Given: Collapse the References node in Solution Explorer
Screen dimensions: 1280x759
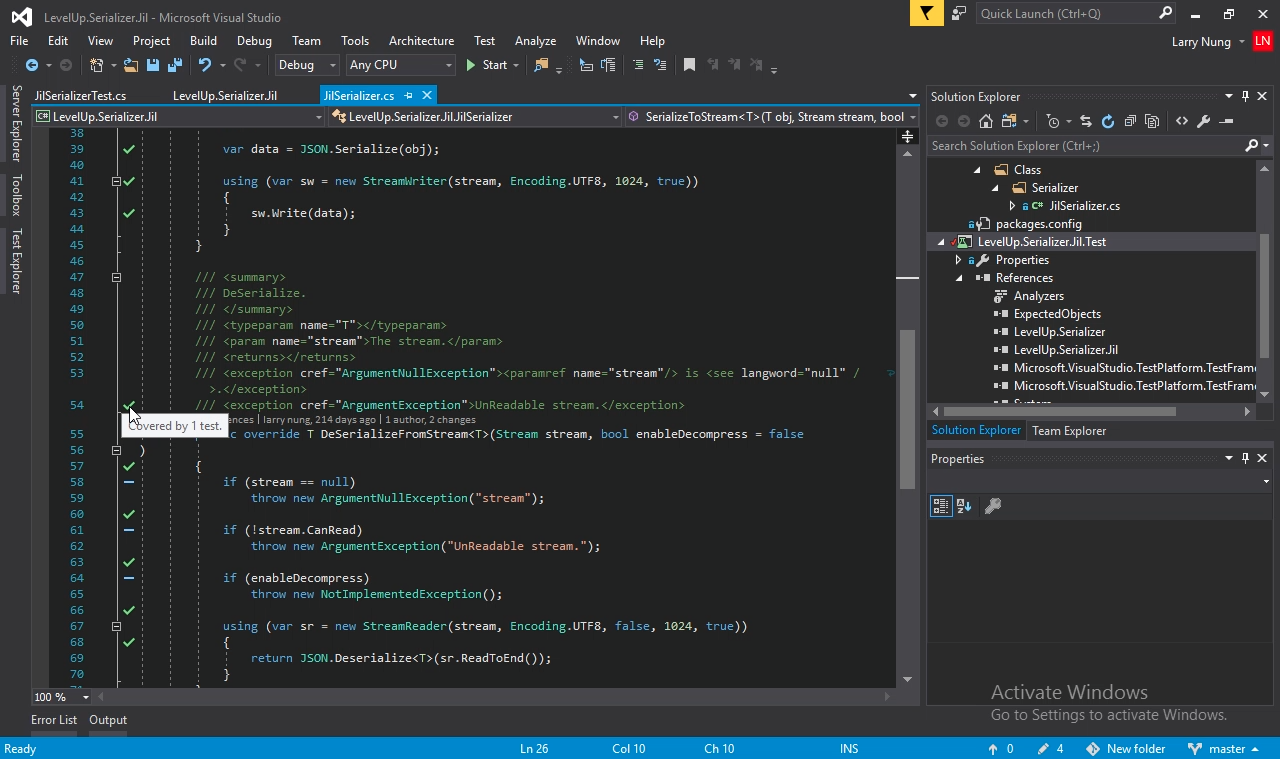Looking at the screenshot, I should pos(959,278).
